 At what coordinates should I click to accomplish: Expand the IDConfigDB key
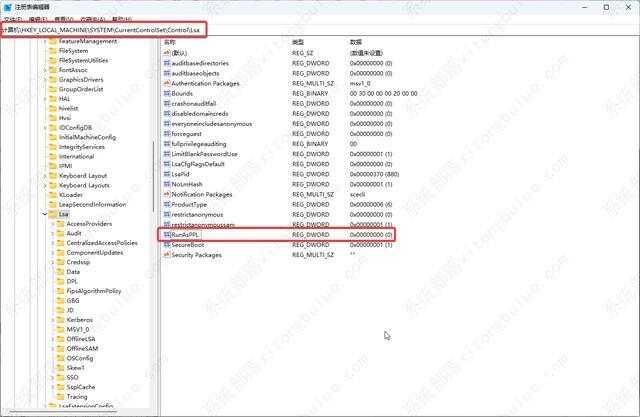pyautogui.click(x=45, y=128)
